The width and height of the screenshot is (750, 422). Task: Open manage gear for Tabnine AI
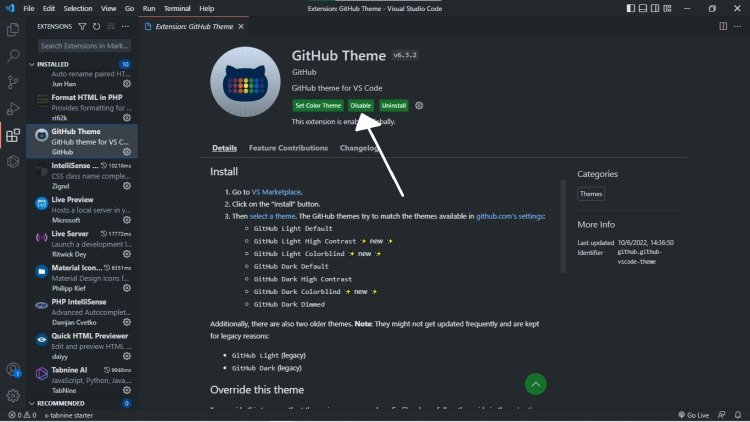tap(127, 390)
